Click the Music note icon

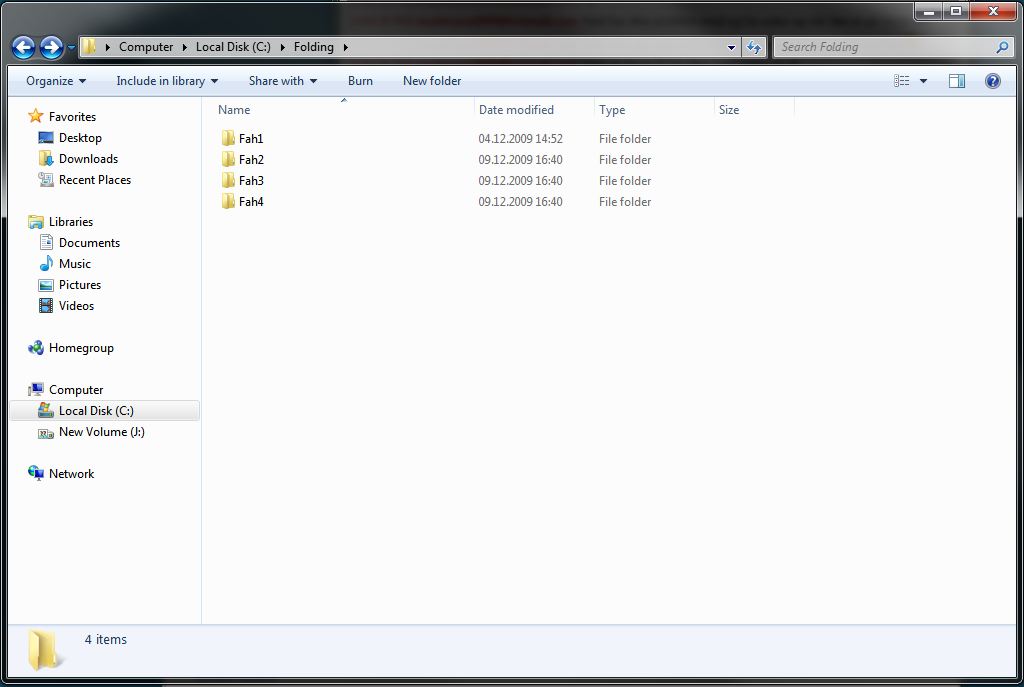(x=46, y=263)
